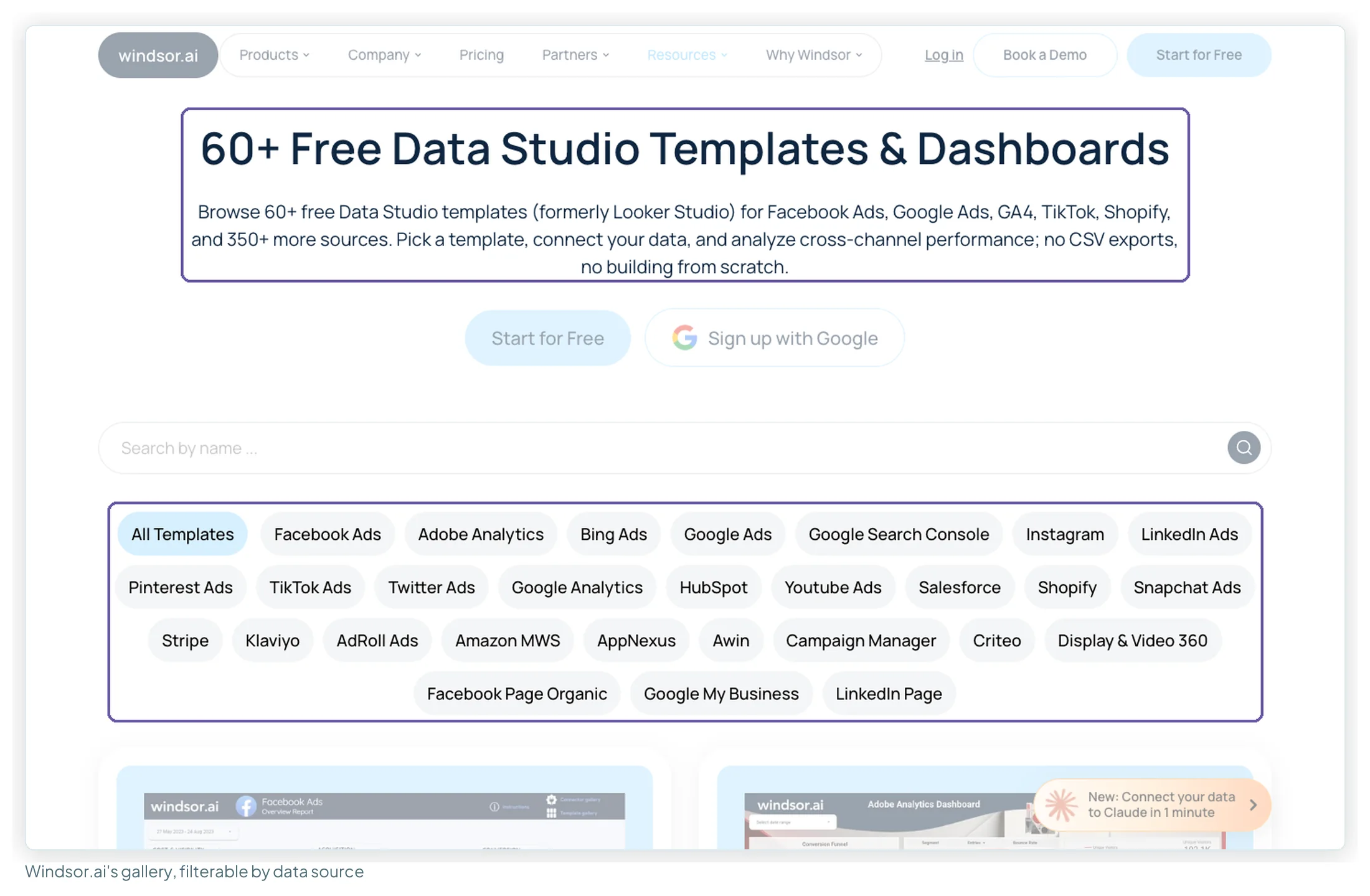The image size is (1370, 896).
Task: Select the All Templates filter
Action: point(182,534)
